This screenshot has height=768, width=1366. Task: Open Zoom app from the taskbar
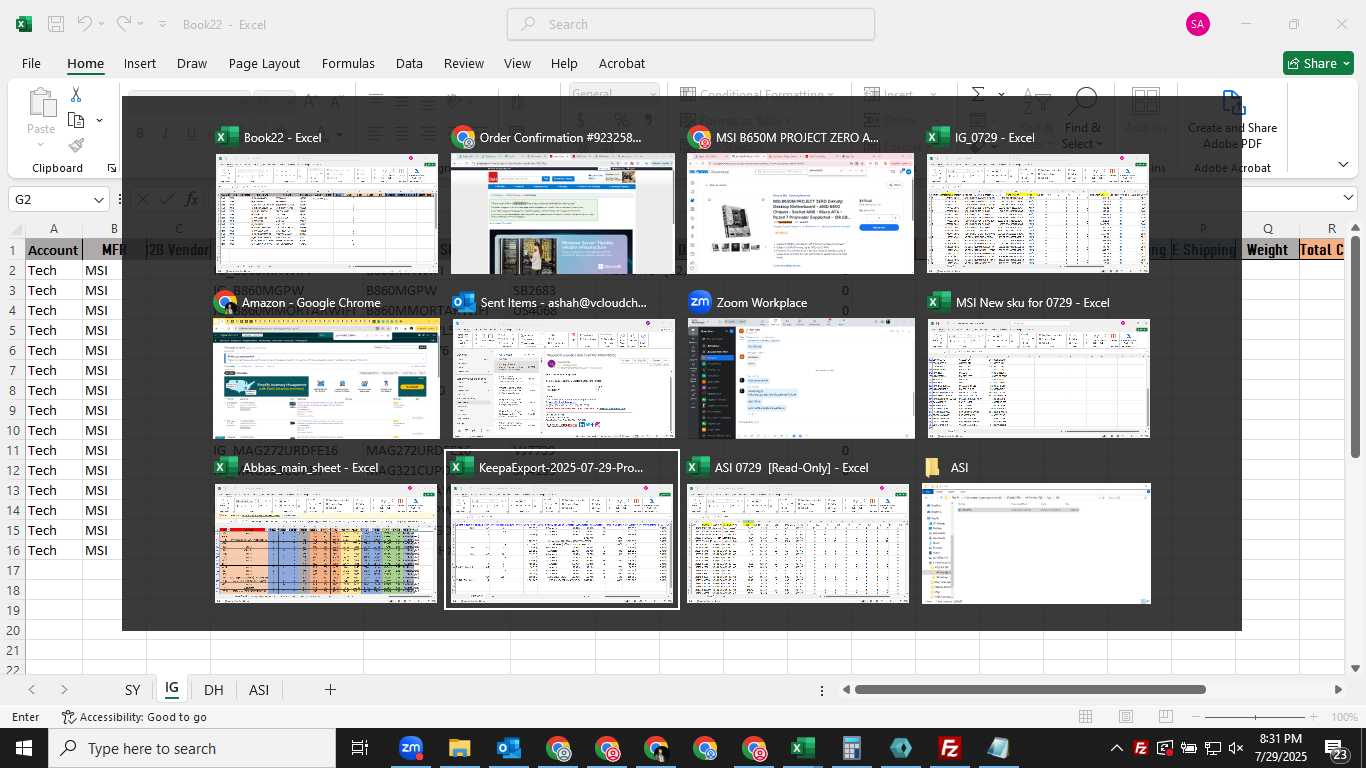coord(410,748)
